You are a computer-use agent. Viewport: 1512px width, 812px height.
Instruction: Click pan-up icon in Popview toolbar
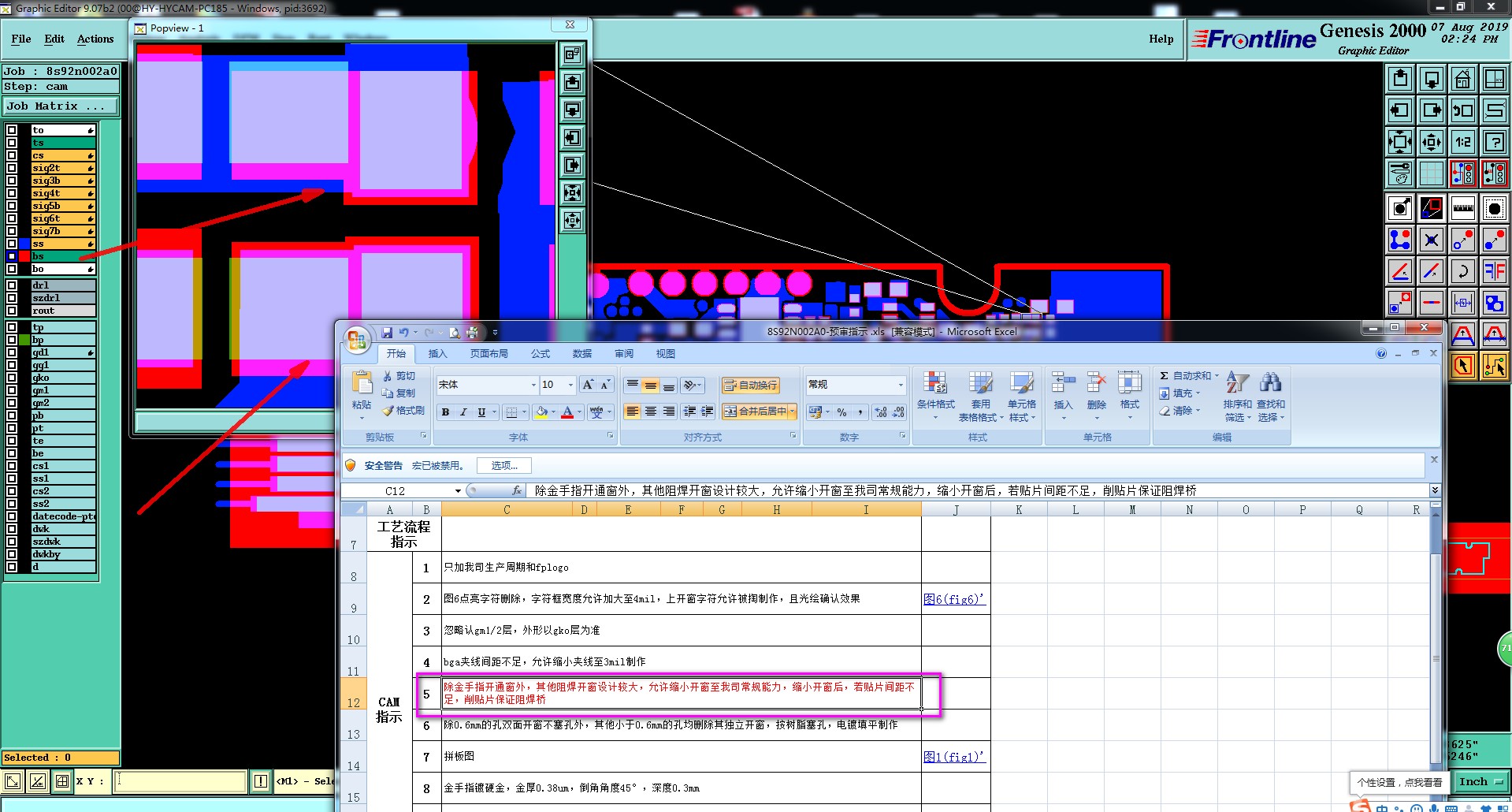click(572, 82)
